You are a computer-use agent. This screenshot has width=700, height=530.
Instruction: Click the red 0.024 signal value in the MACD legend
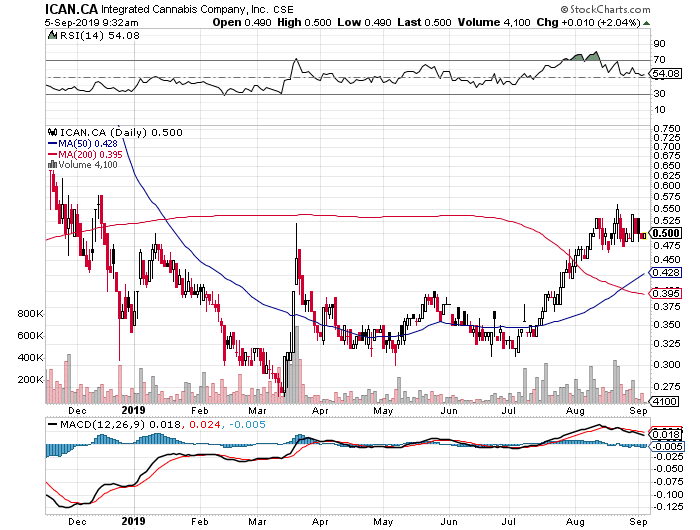point(205,424)
